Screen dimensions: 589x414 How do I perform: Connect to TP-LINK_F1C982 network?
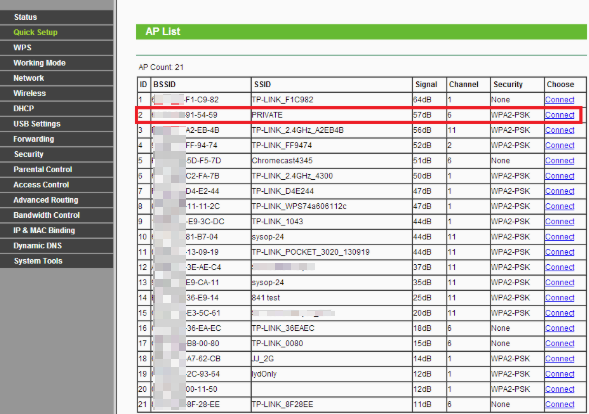(x=560, y=100)
